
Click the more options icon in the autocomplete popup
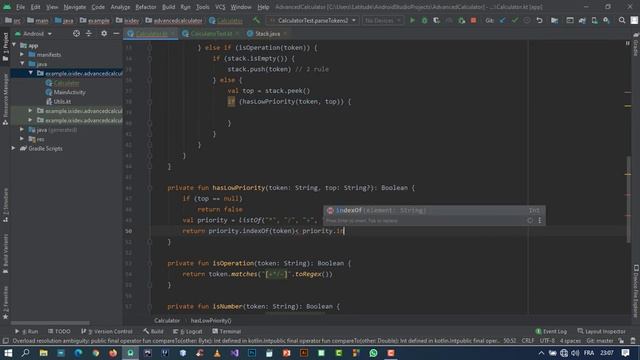(540, 220)
